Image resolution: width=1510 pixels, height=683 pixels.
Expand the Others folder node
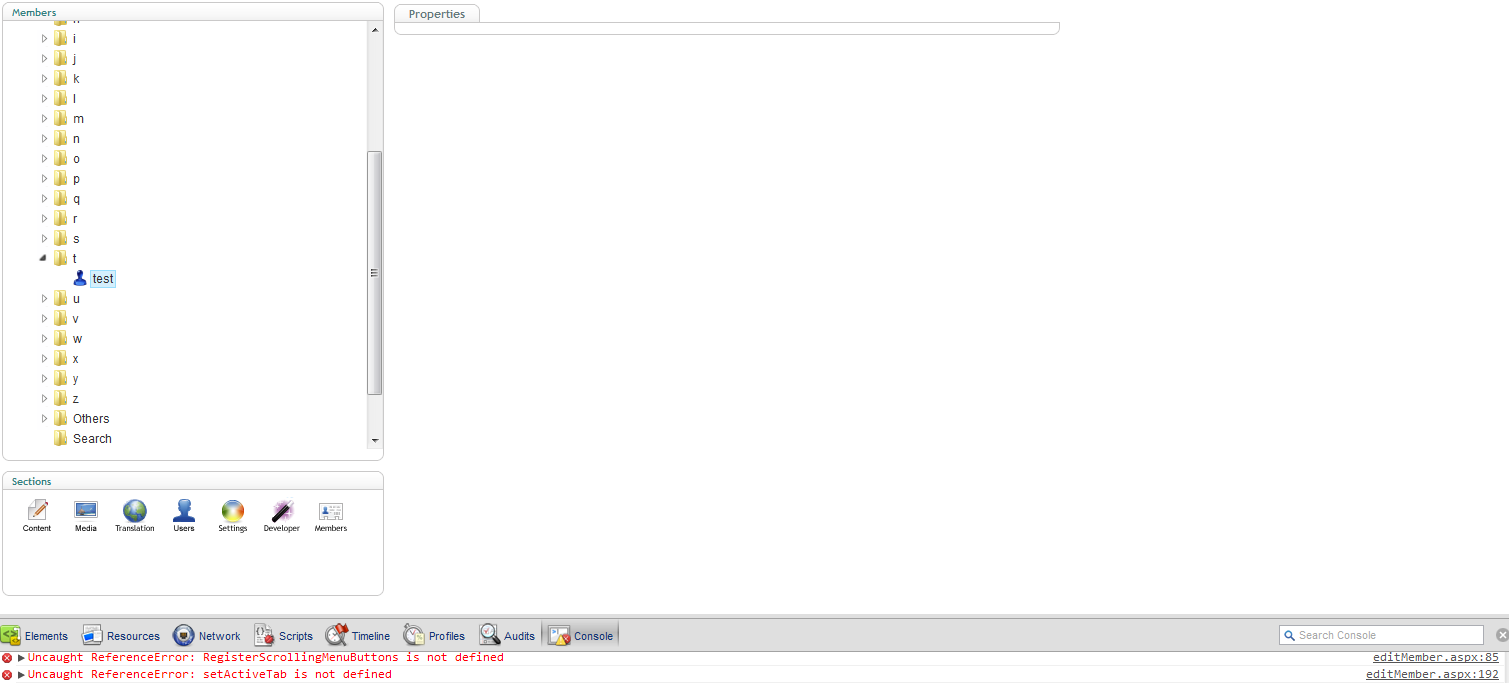pyautogui.click(x=44, y=418)
